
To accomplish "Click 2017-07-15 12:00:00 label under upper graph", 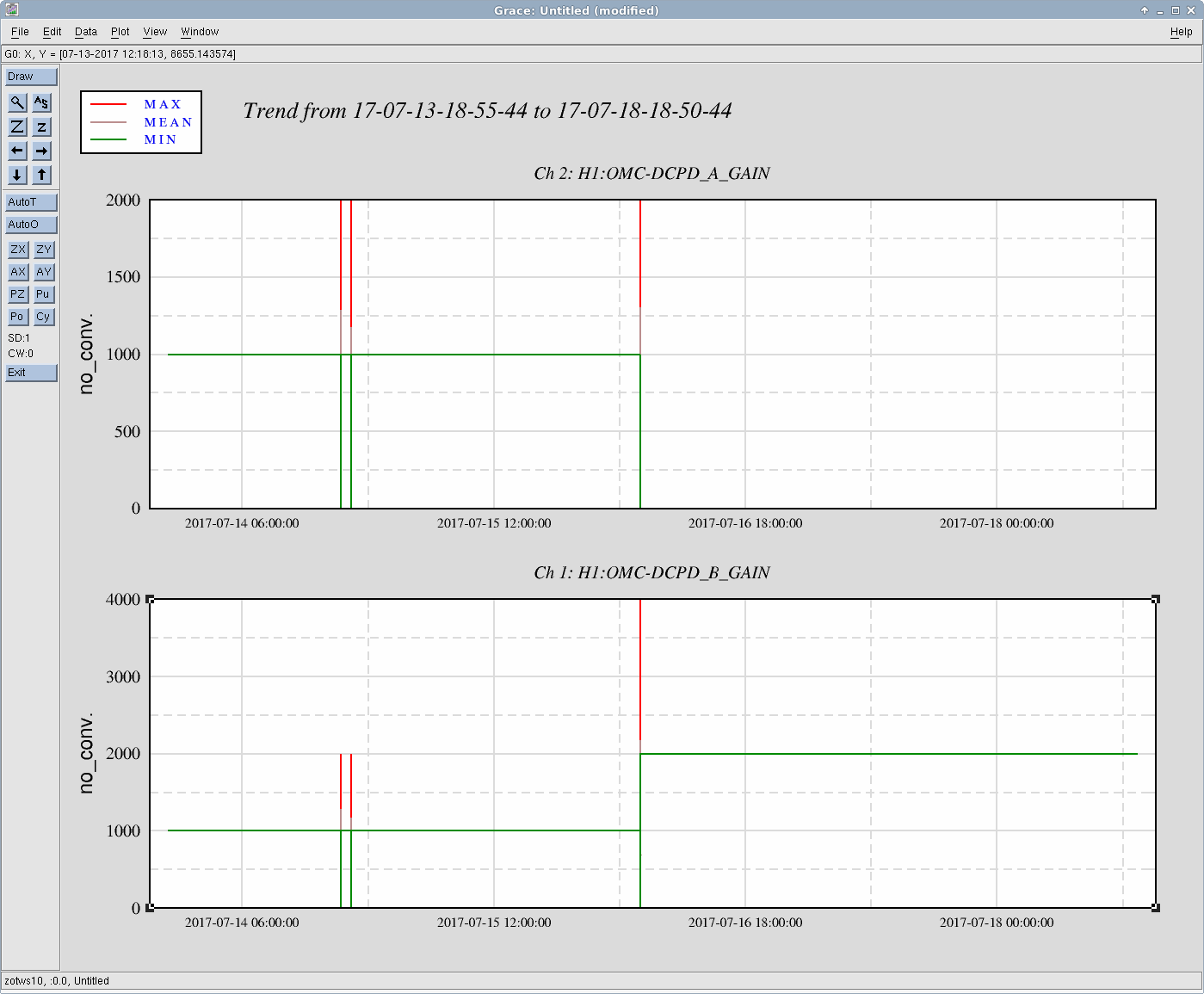I will (494, 523).
